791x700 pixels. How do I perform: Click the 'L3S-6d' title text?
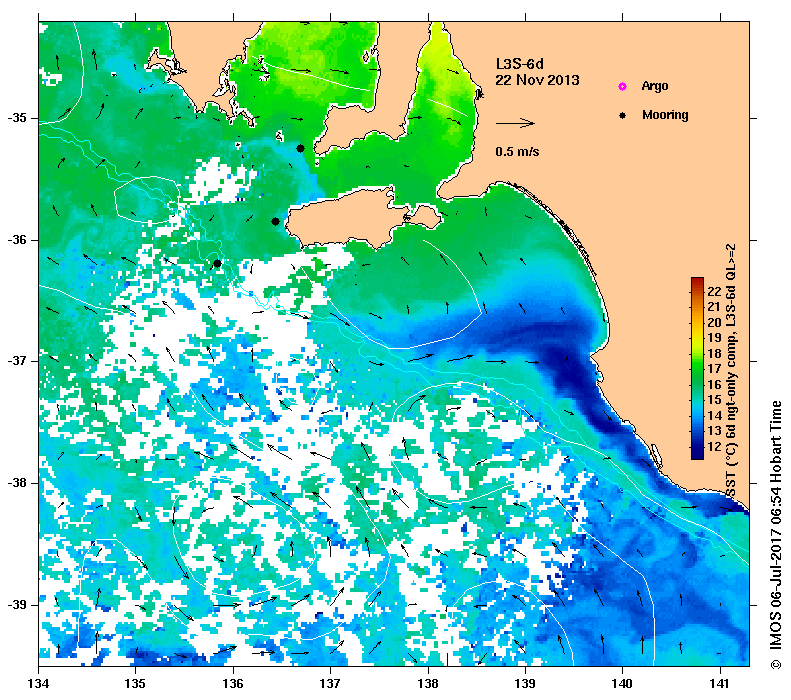[520, 64]
